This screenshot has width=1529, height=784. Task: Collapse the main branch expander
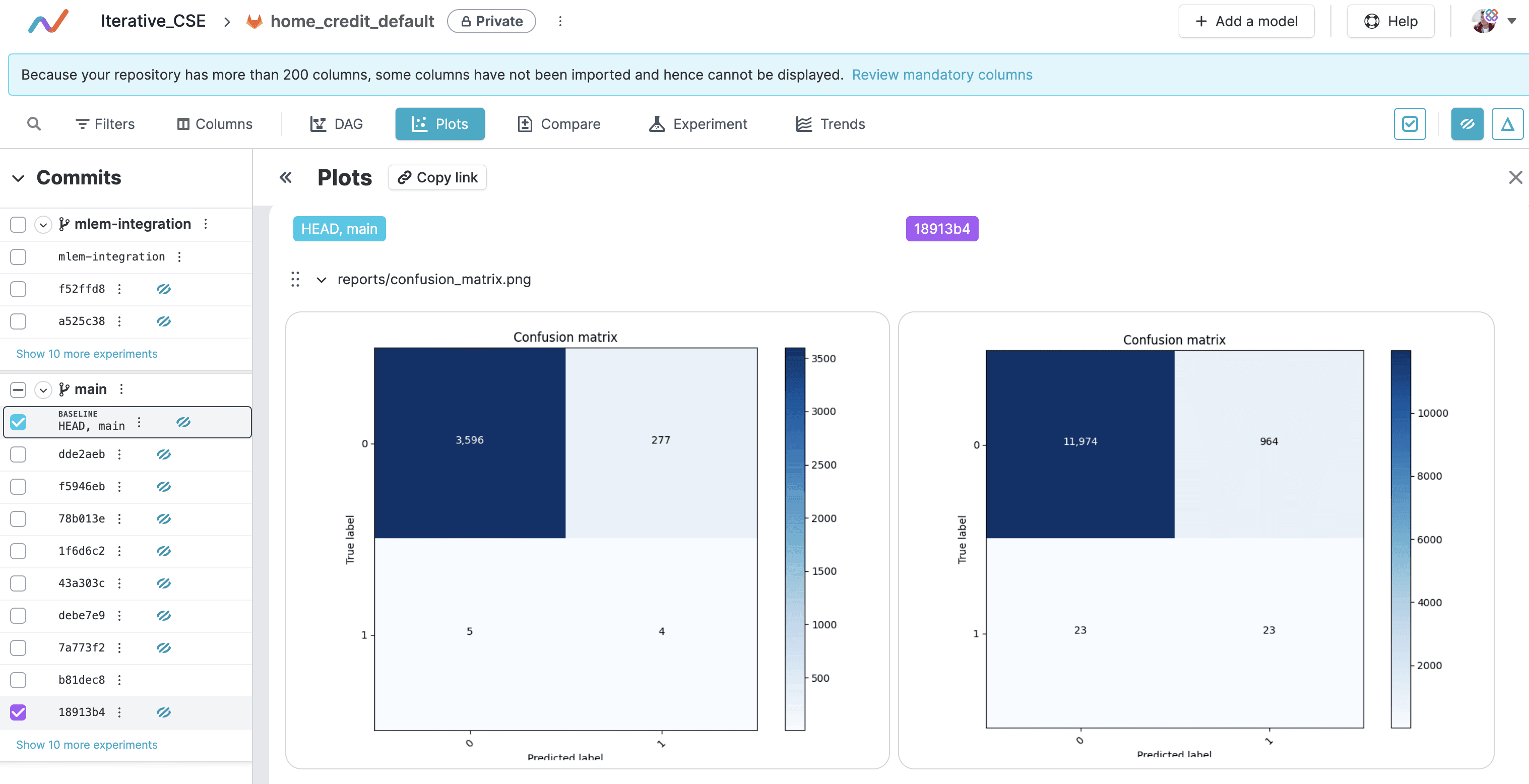click(43, 389)
